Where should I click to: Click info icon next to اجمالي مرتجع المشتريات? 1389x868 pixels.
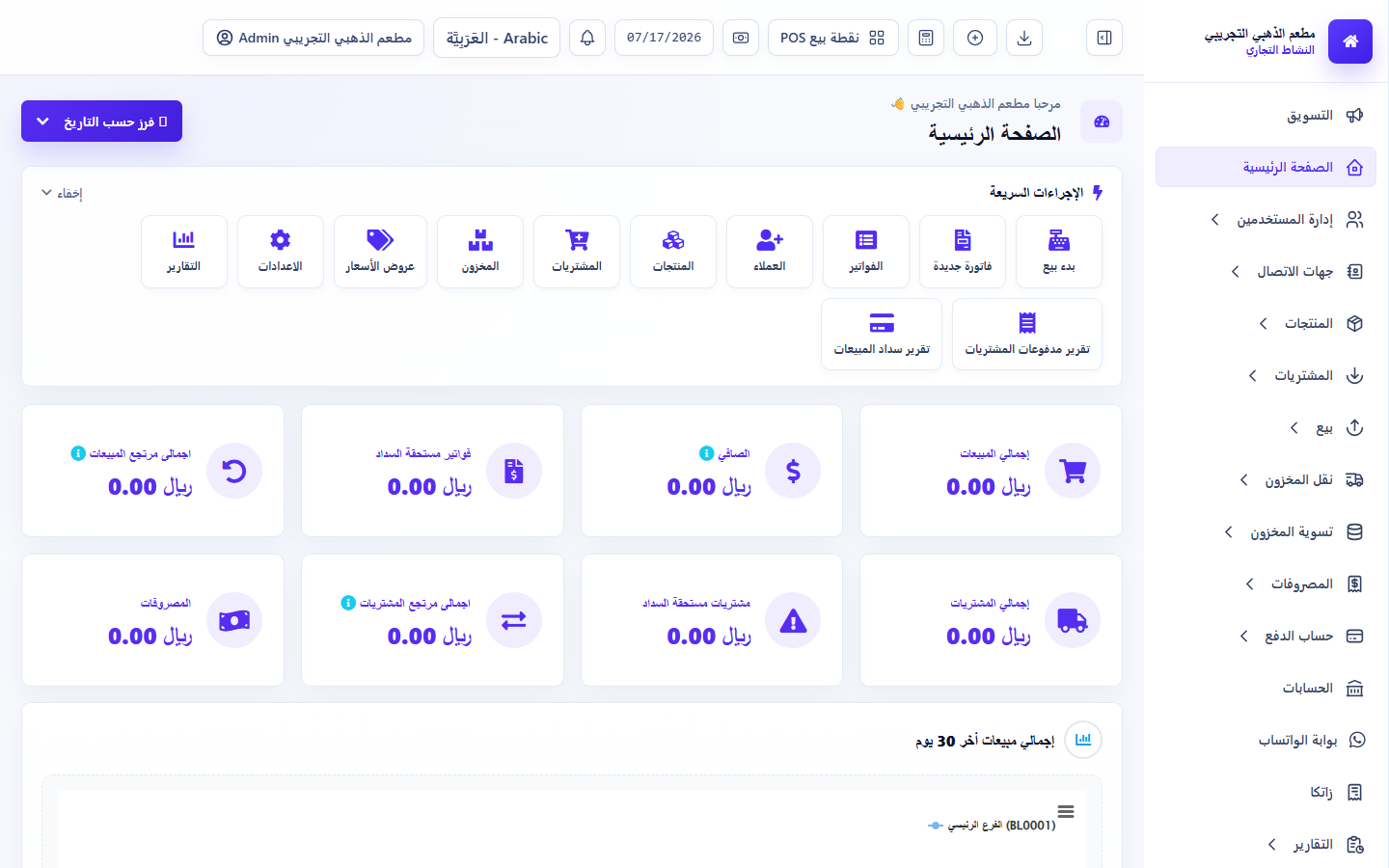point(348,603)
